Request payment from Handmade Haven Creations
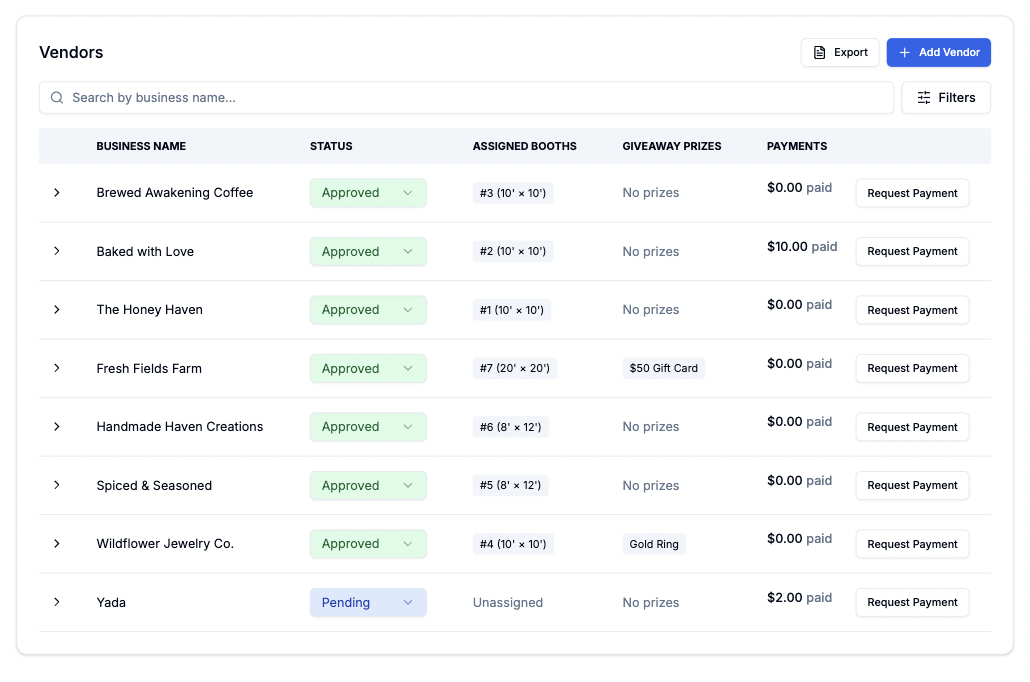This screenshot has width=1030, height=682. (x=912, y=427)
